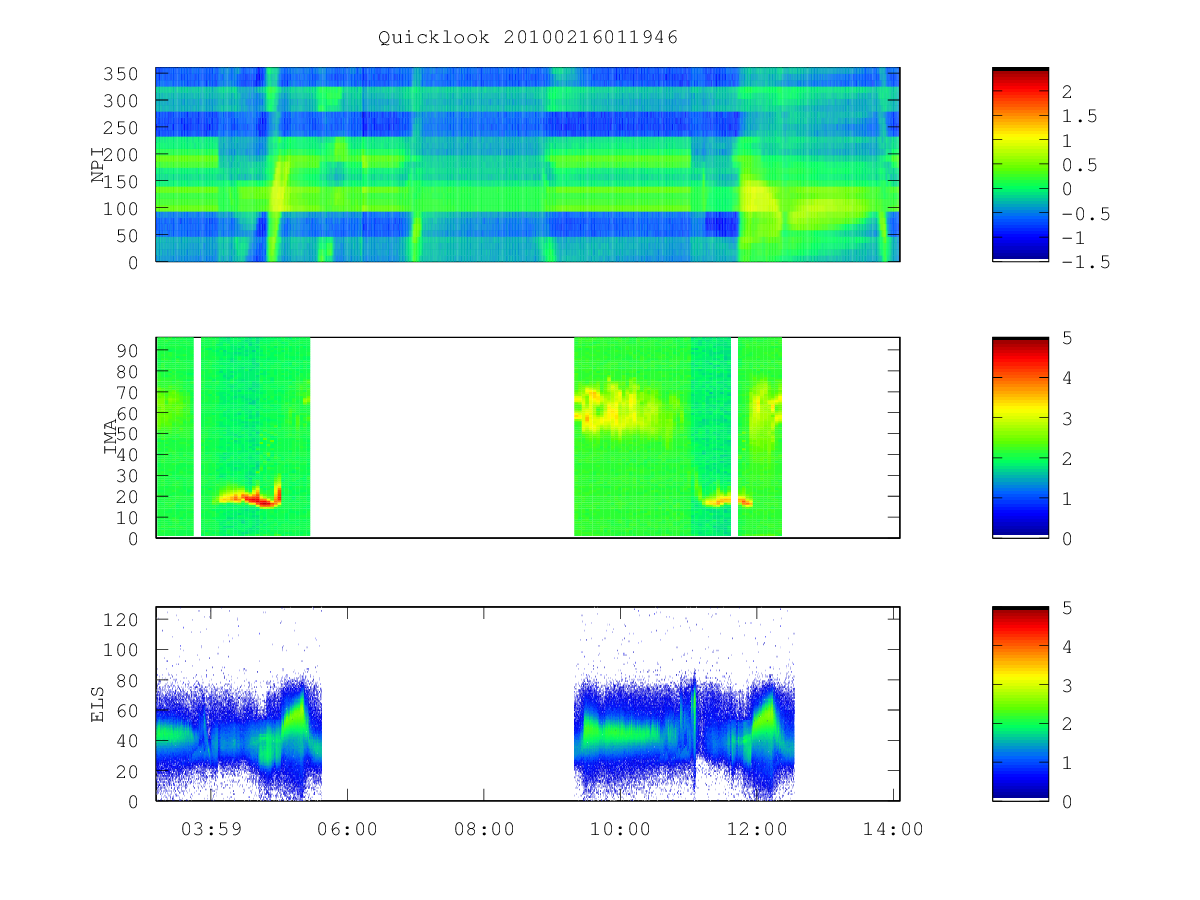Click the IMA axis label
Screen dimensions: 1200x900
click(112, 437)
